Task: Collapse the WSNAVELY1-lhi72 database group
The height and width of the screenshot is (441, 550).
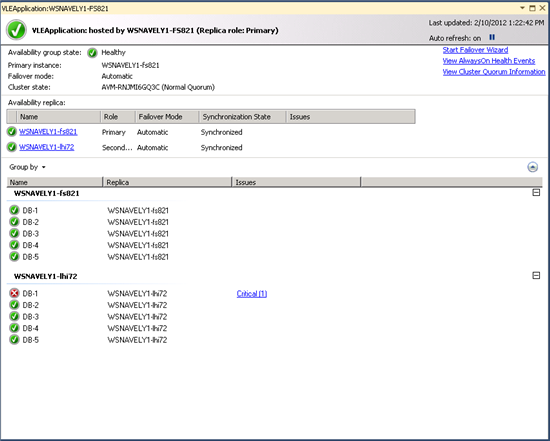Action: pos(536,275)
